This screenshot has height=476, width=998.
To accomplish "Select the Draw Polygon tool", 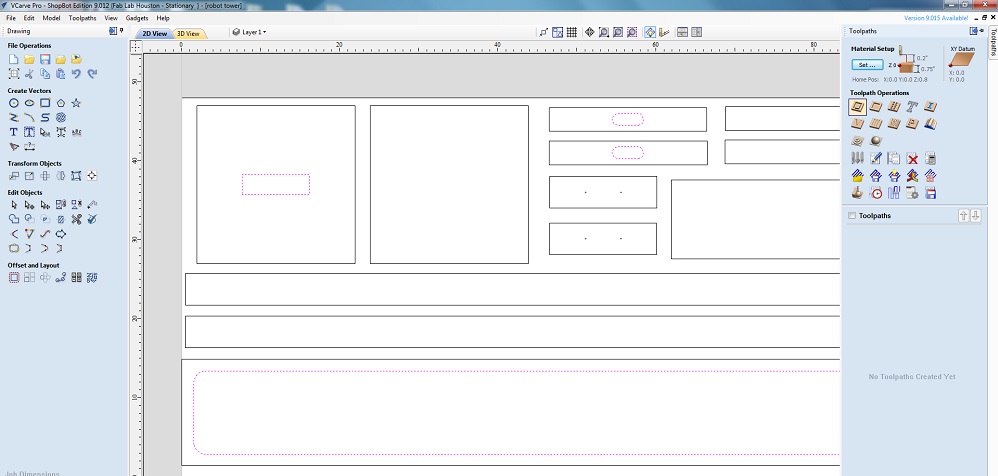I will (60, 103).
